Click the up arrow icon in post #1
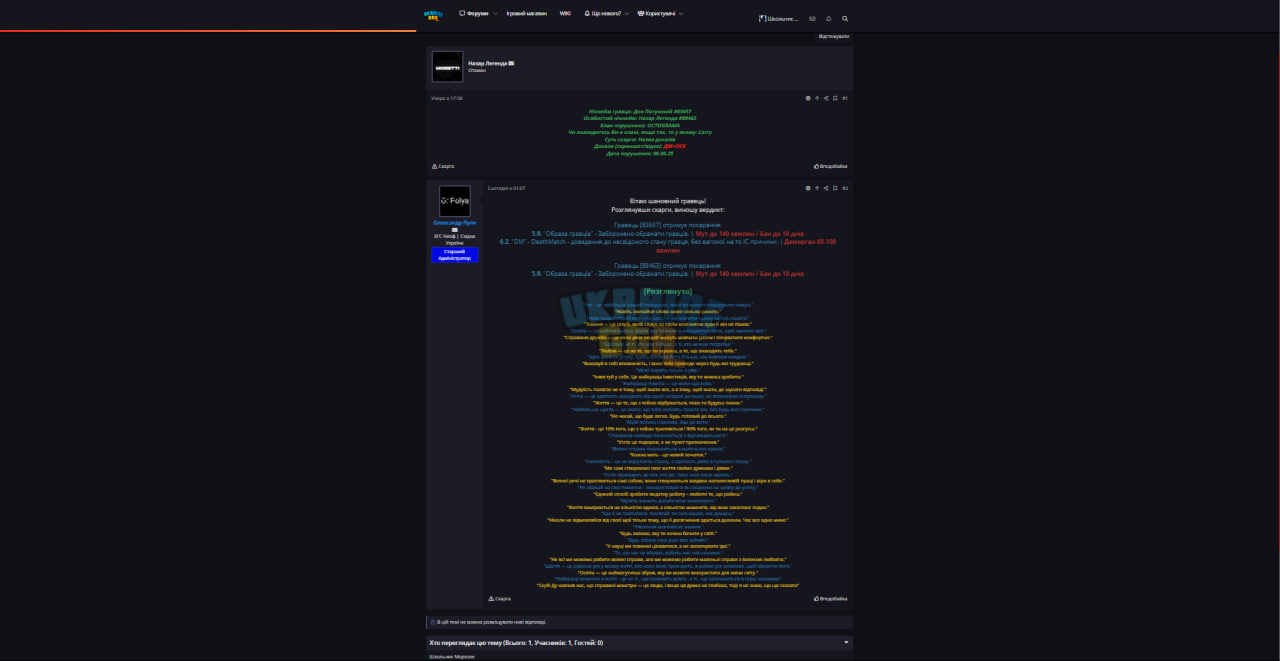1280x661 pixels. pos(817,98)
